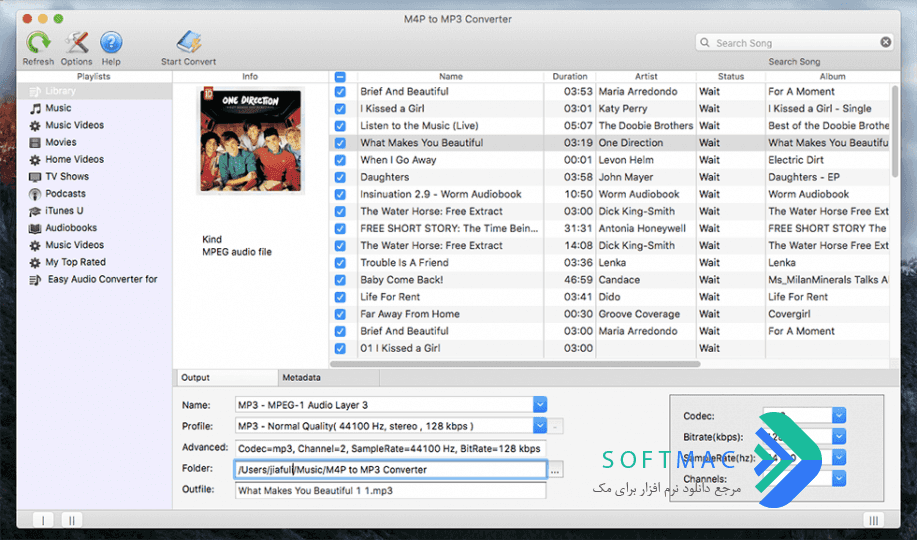Clear the Search Song field
This screenshot has width=917, height=540.
[x=885, y=42]
